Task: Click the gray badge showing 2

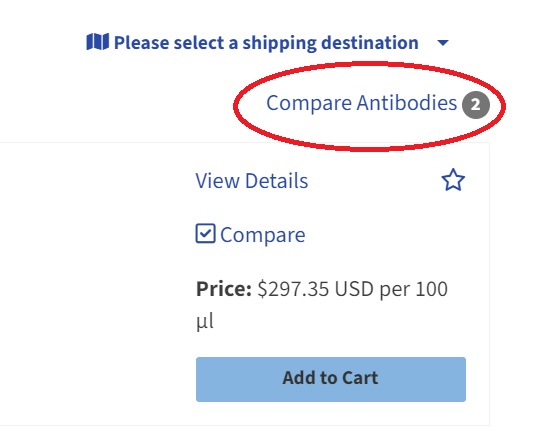Action: pyautogui.click(x=475, y=105)
